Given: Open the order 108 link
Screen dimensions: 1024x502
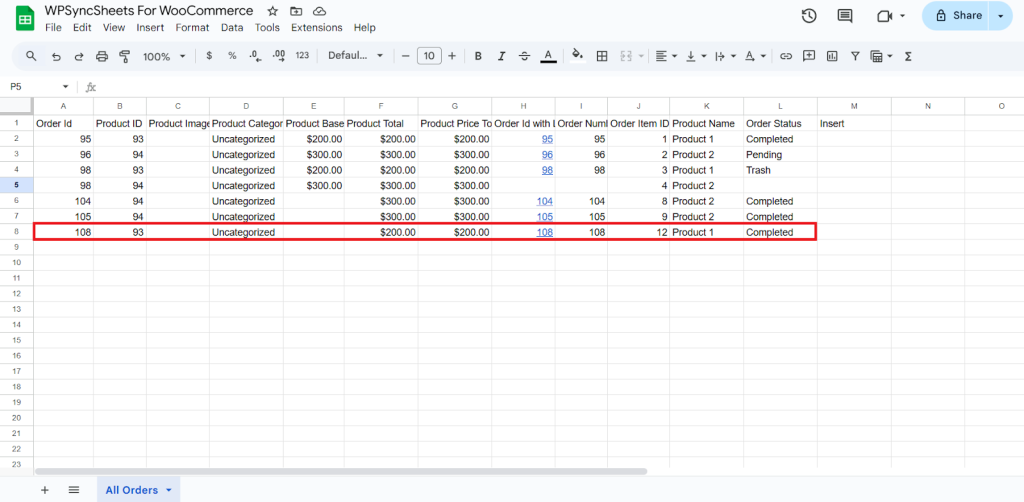Looking at the screenshot, I should (545, 232).
